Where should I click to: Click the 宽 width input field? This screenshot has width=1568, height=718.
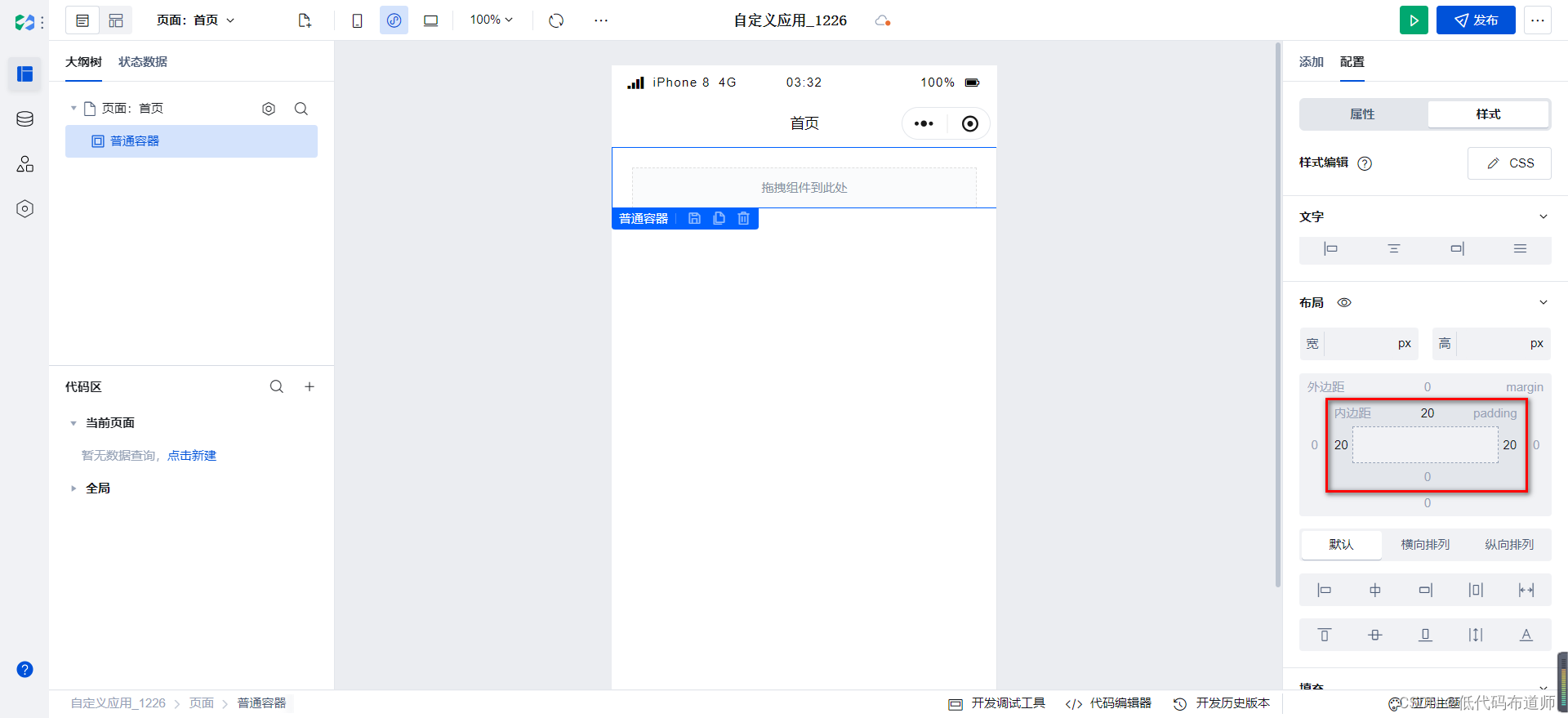1359,344
